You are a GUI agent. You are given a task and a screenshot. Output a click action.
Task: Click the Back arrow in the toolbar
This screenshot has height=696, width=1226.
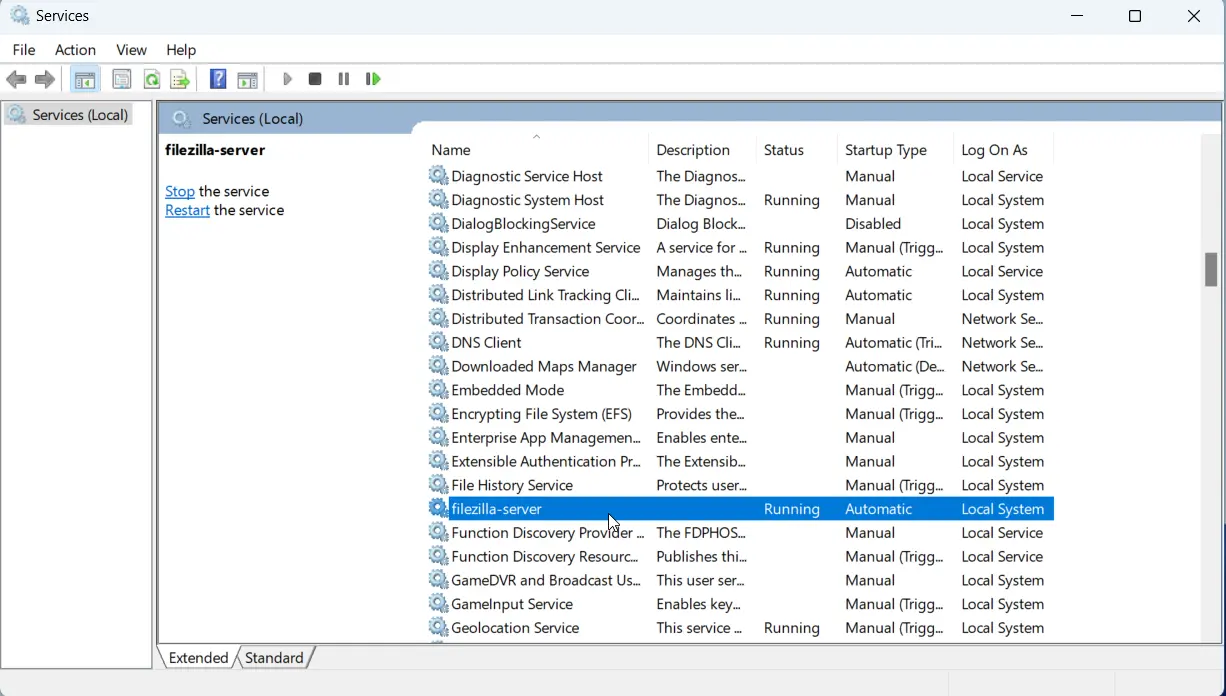coord(16,79)
